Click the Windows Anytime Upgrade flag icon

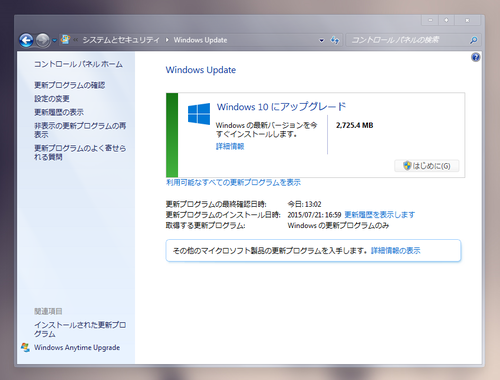click(x=25, y=347)
